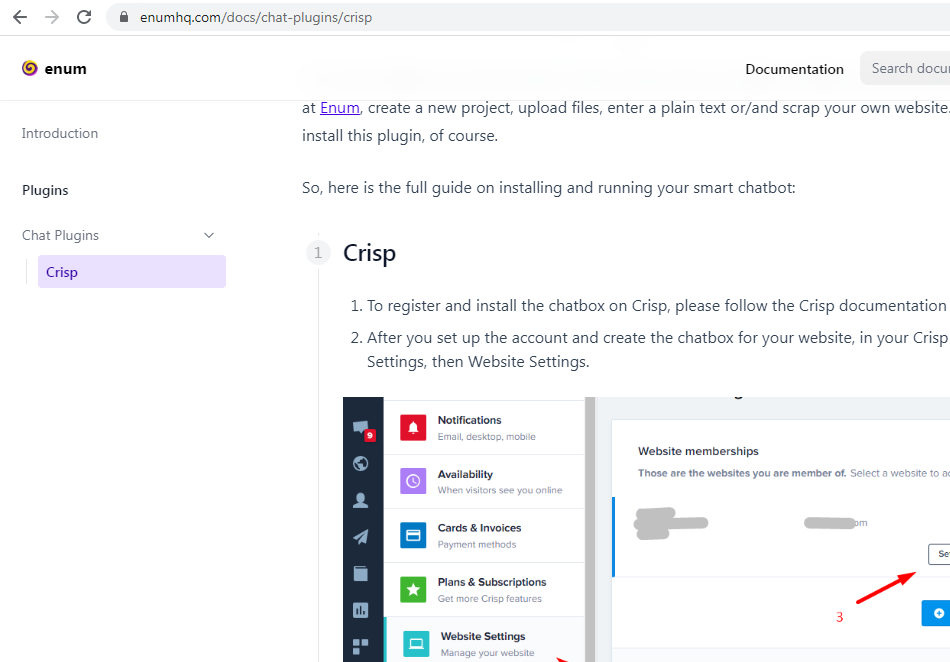Viewport: 950px width, 662px height.
Task: Click the Crisp helpdesk book icon
Action: pos(360,573)
